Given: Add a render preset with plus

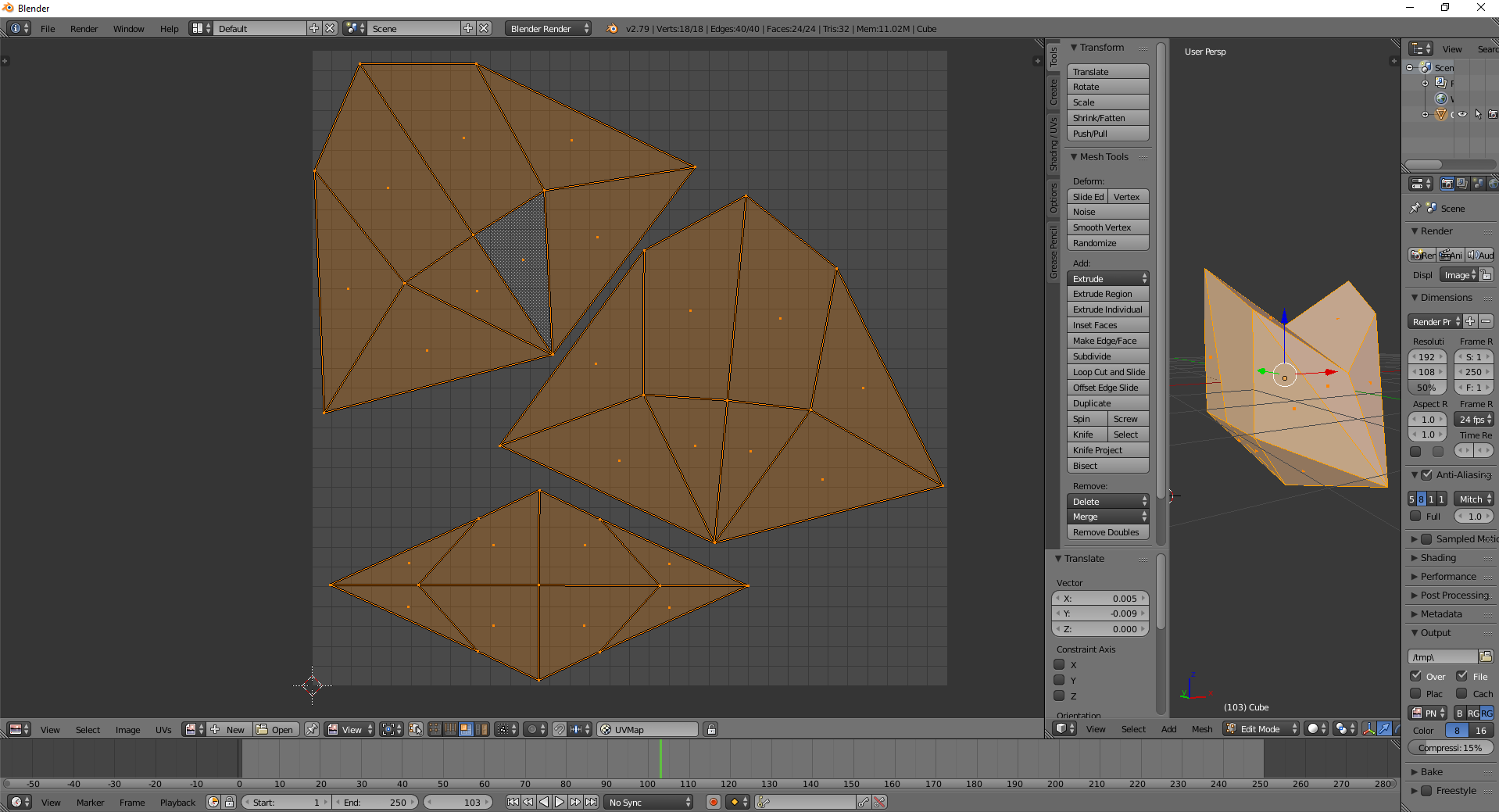Looking at the screenshot, I should coord(1470,321).
